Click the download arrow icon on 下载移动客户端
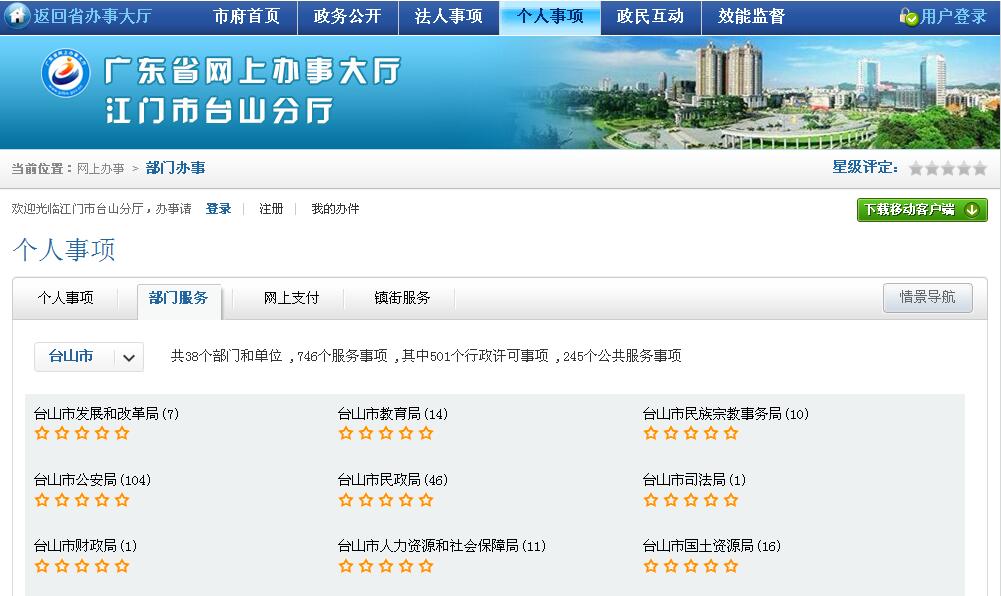The height and width of the screenshot is (596, 1001). tap(971, 210)
